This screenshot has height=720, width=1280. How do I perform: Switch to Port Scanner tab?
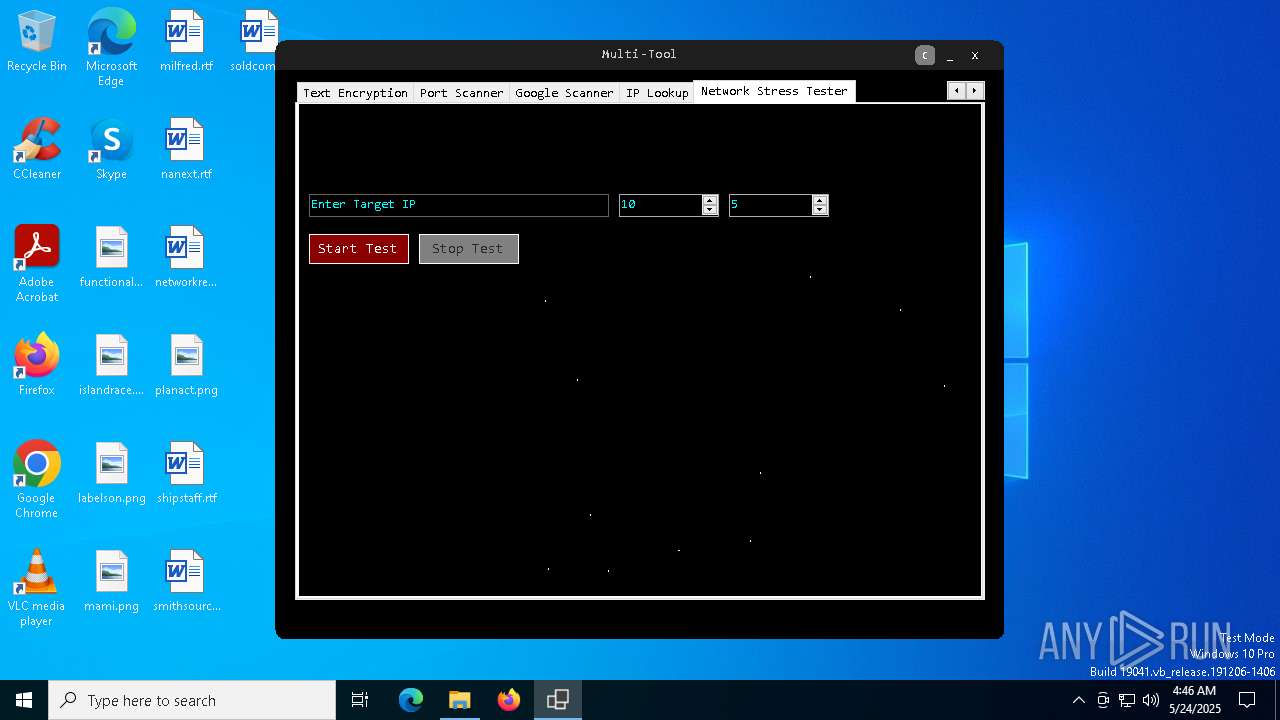(x=461, y=93)
